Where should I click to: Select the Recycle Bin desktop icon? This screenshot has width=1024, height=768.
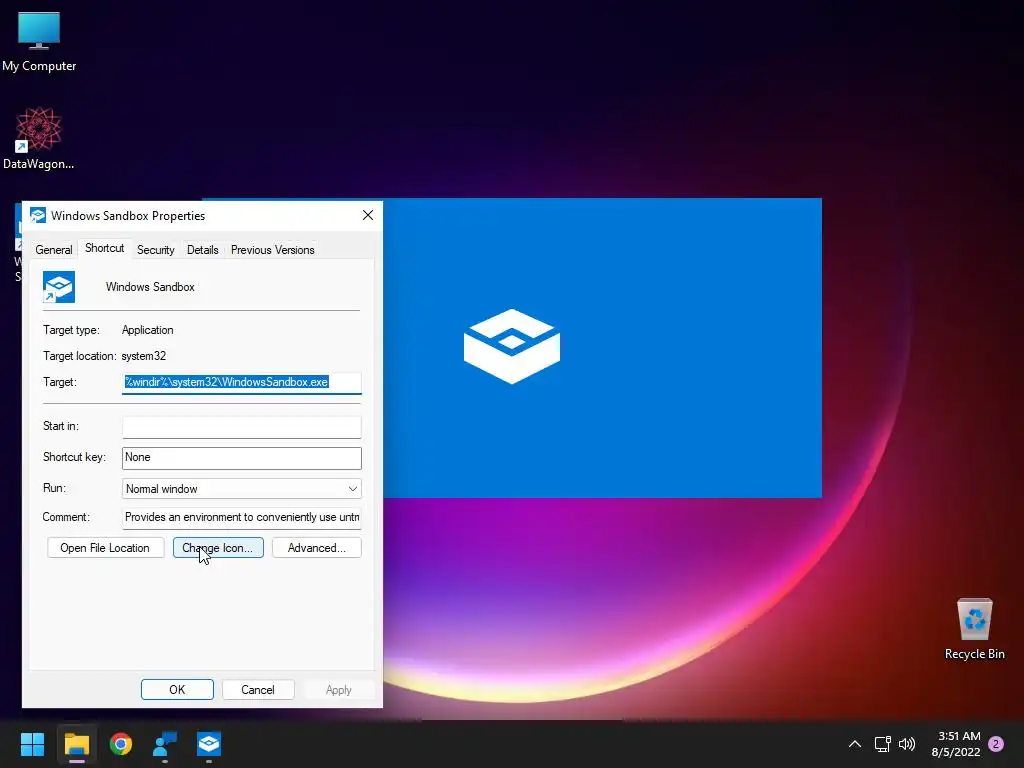(974, 629)
